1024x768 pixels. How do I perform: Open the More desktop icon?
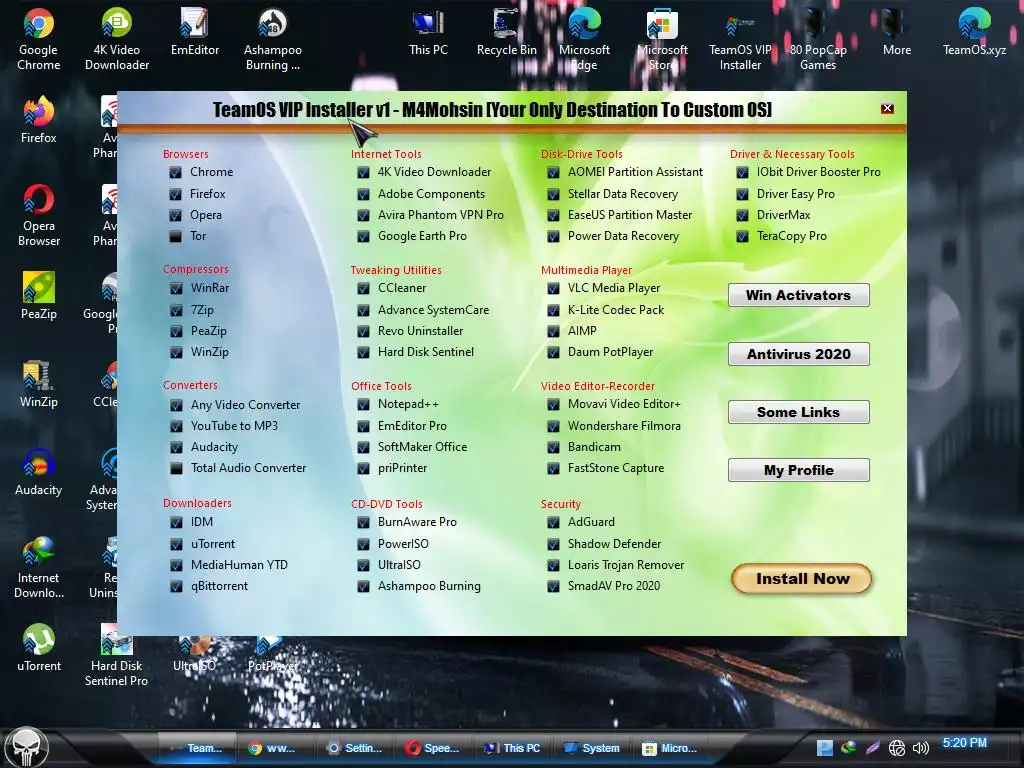coord(897,33)
